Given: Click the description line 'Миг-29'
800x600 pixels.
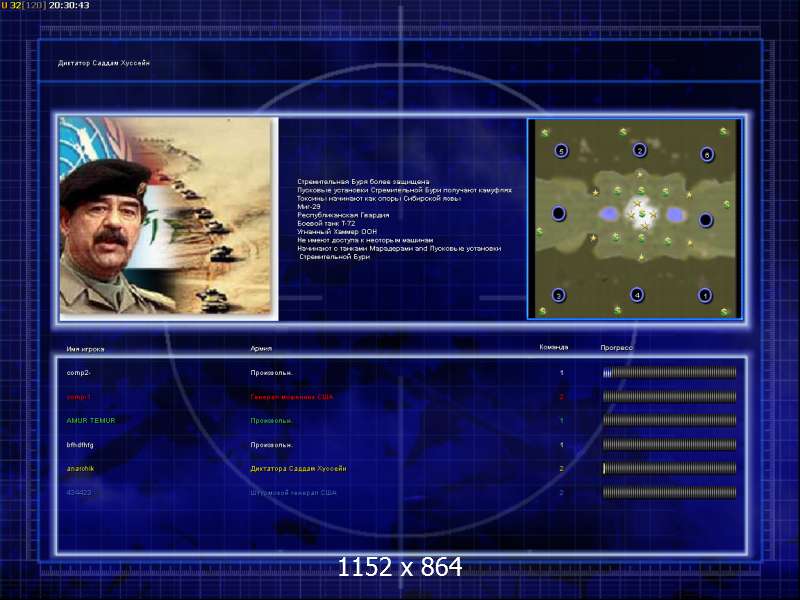Looking at the screenshot, I should tap(309, 207).
